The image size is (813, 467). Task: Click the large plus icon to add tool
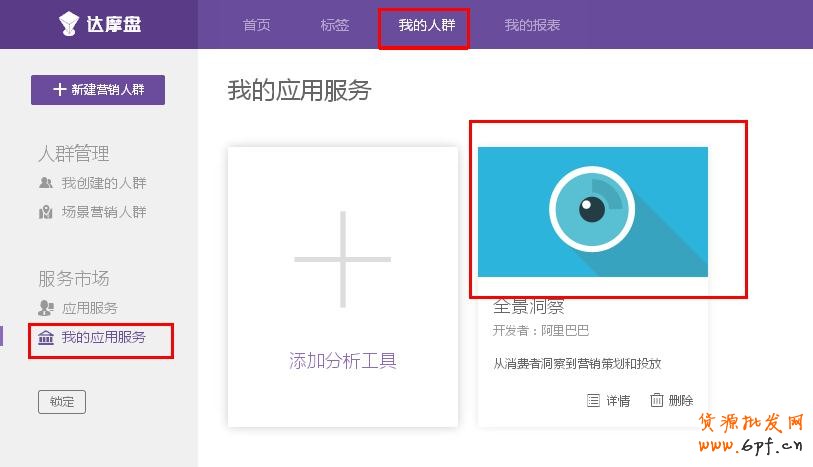point(342,259)
